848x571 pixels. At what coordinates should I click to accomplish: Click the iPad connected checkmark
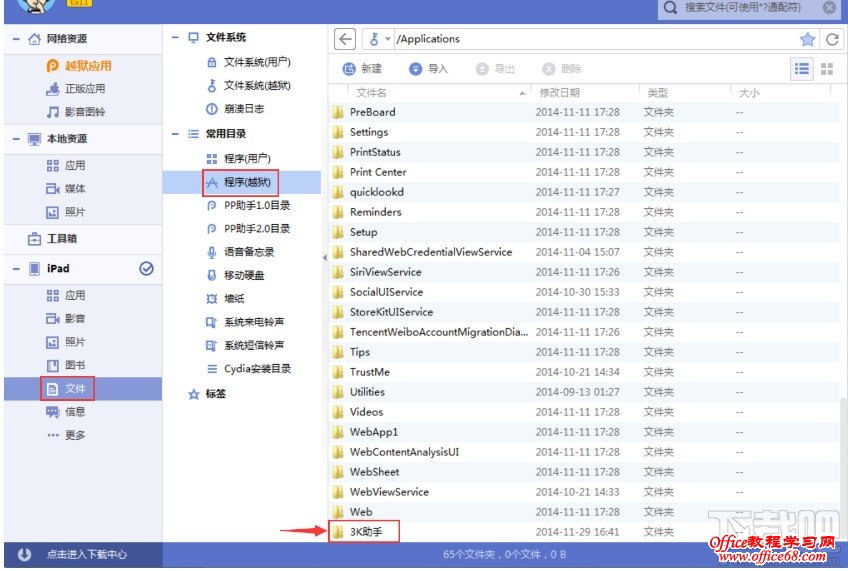click(146, 269)
